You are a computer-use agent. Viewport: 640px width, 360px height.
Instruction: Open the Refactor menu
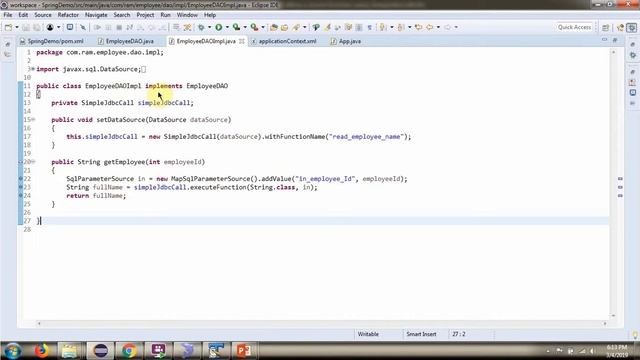click(x=68, y=15)
